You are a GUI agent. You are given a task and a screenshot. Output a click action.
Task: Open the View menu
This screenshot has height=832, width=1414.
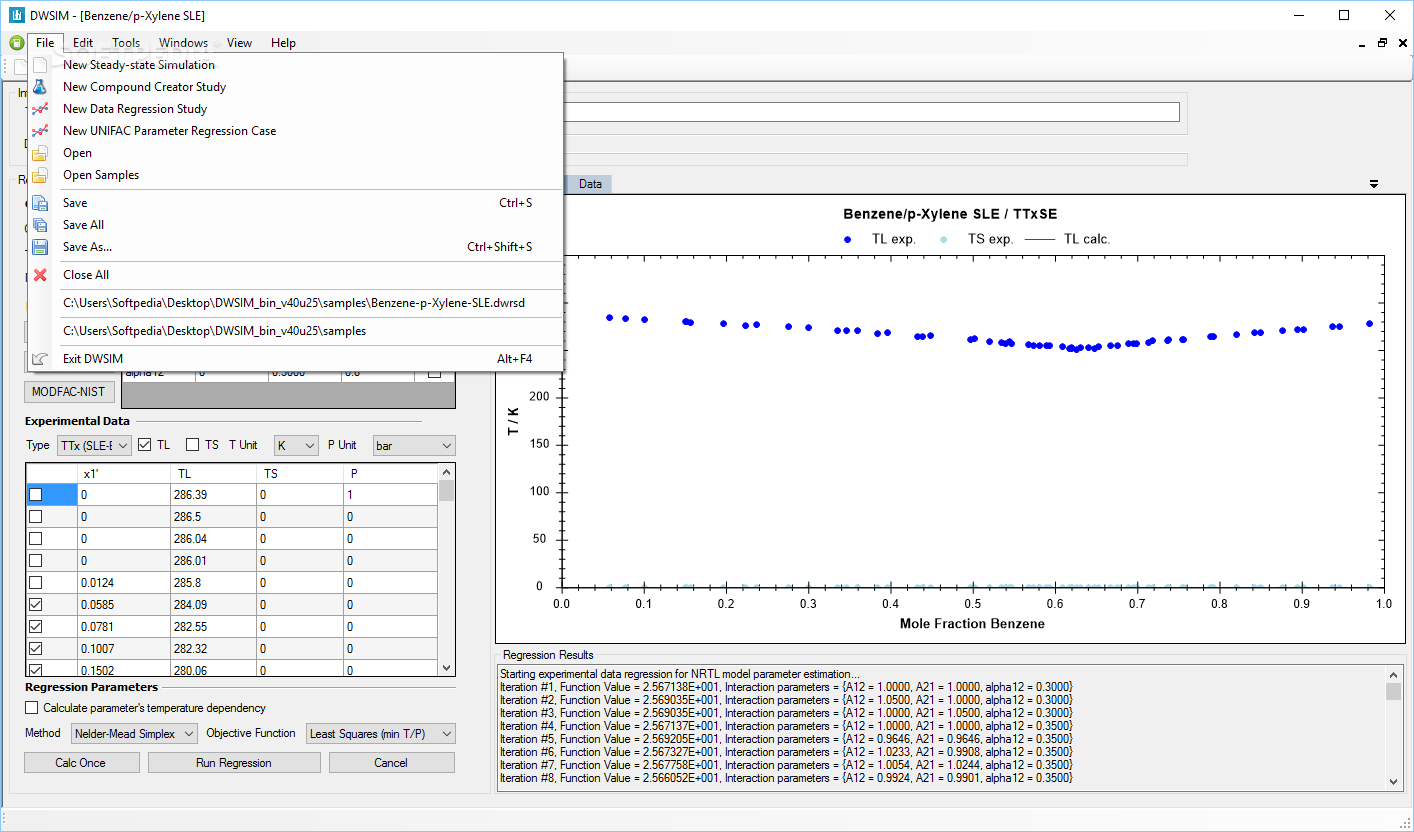(240, 43)
